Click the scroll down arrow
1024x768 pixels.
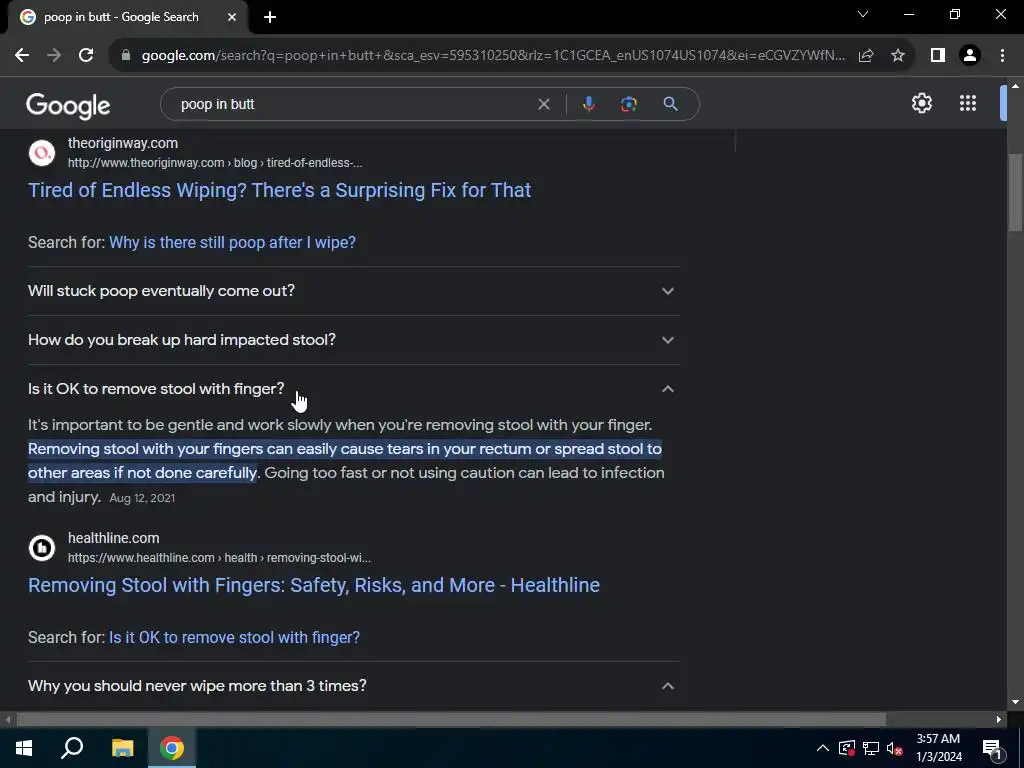point(1015,703)
